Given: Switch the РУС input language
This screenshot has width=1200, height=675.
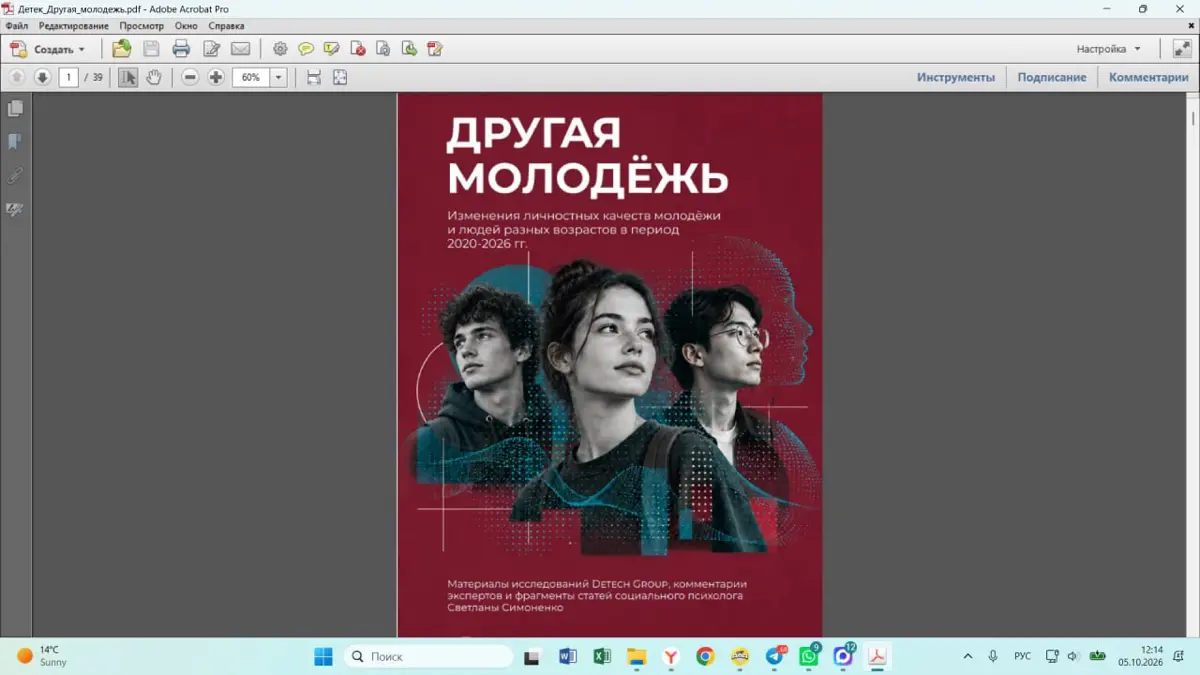Looking at the screenshot, I should coord(1022,656).
